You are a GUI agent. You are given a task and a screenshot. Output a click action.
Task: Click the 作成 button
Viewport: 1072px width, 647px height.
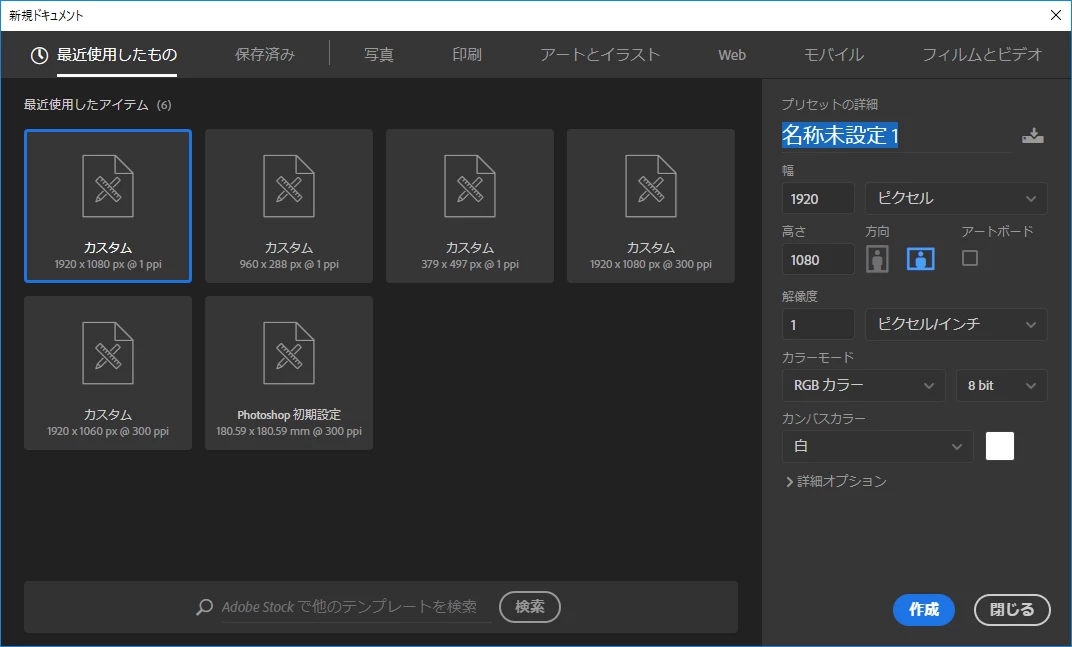tap(924, 609)
